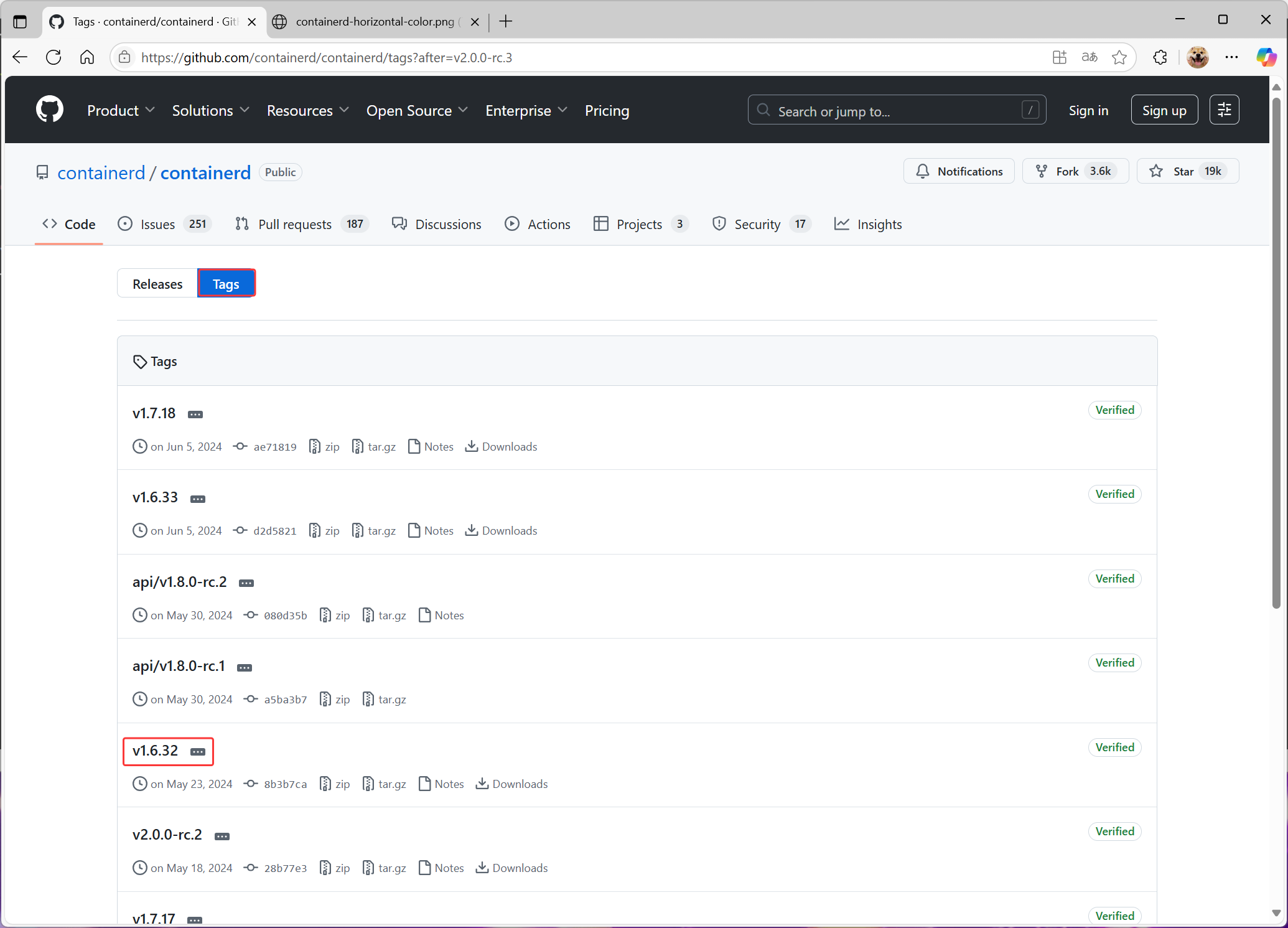Show commit message for v2.0.0-rc.2
Screen dimensions: 1288x928
[222, 837]
